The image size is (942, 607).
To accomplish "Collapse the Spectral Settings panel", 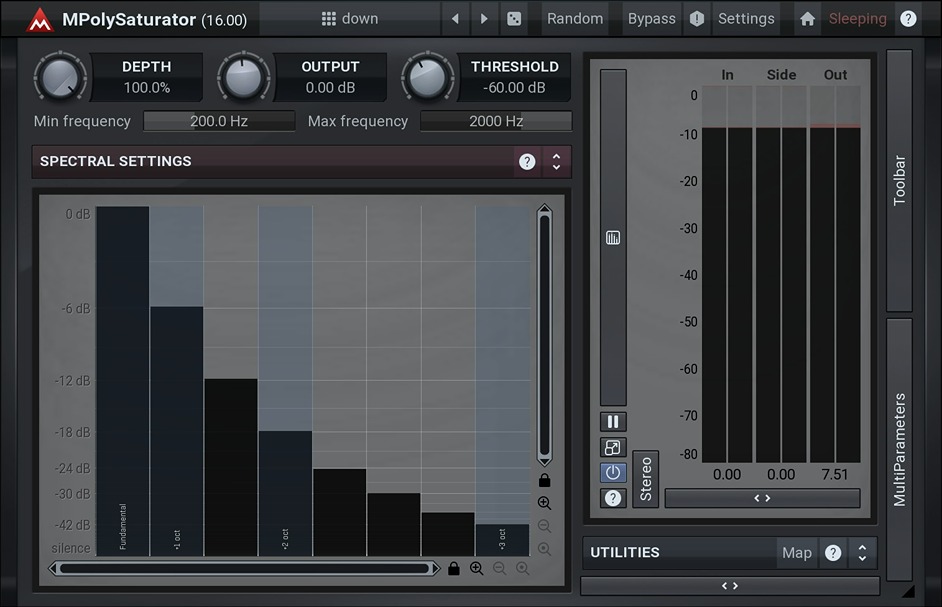I will pyautogui.click(x=556, y=161).
